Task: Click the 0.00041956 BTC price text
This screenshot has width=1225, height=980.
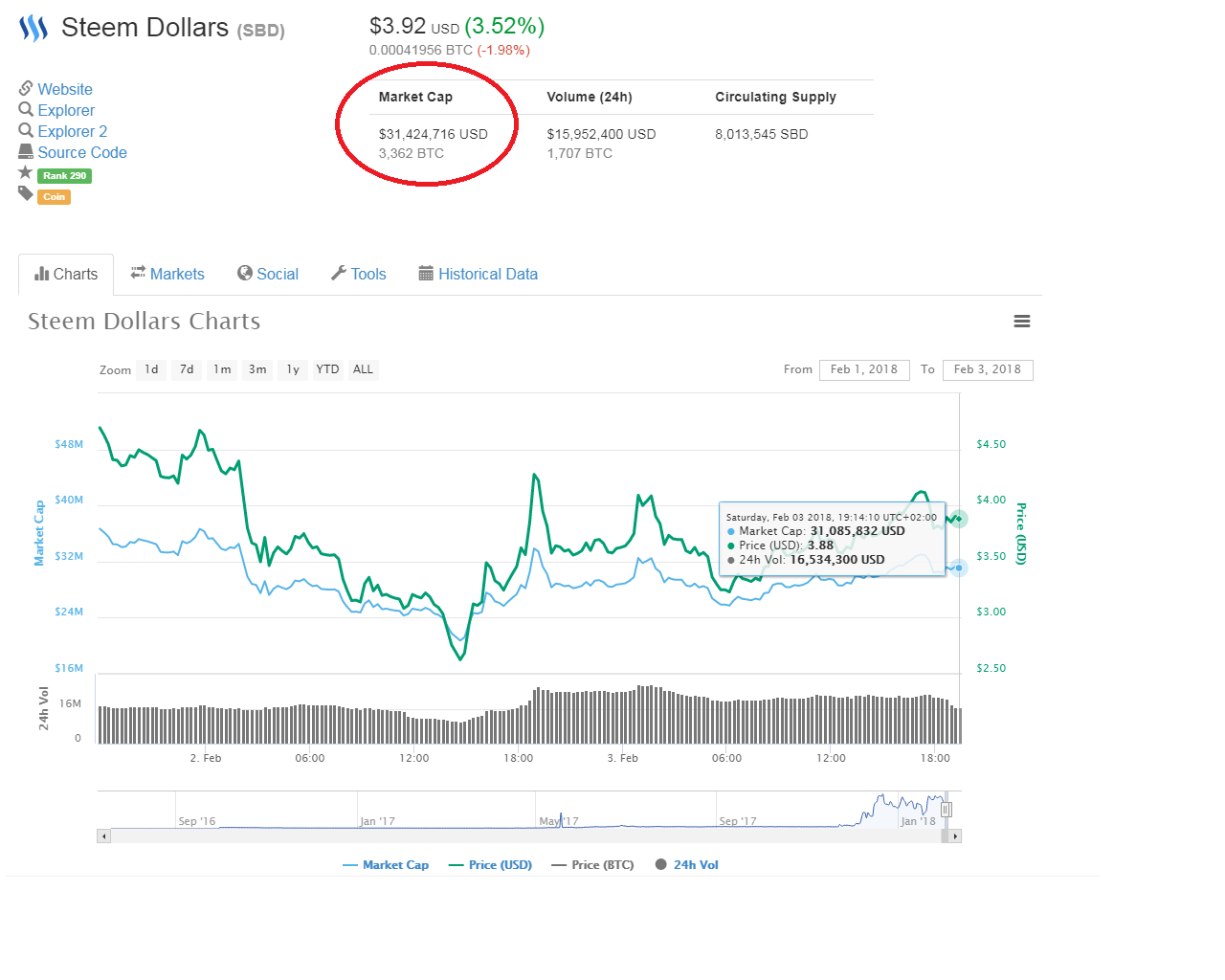Action: click(421, 50)
